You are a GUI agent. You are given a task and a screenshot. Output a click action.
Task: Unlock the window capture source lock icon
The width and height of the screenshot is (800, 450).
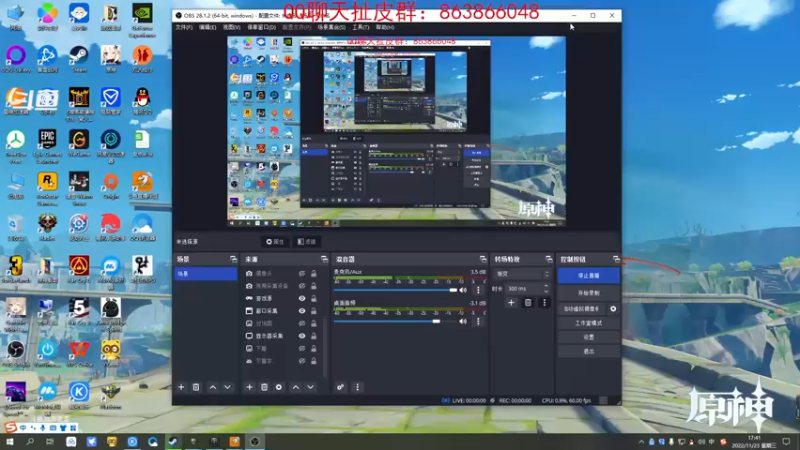[314, 311]
